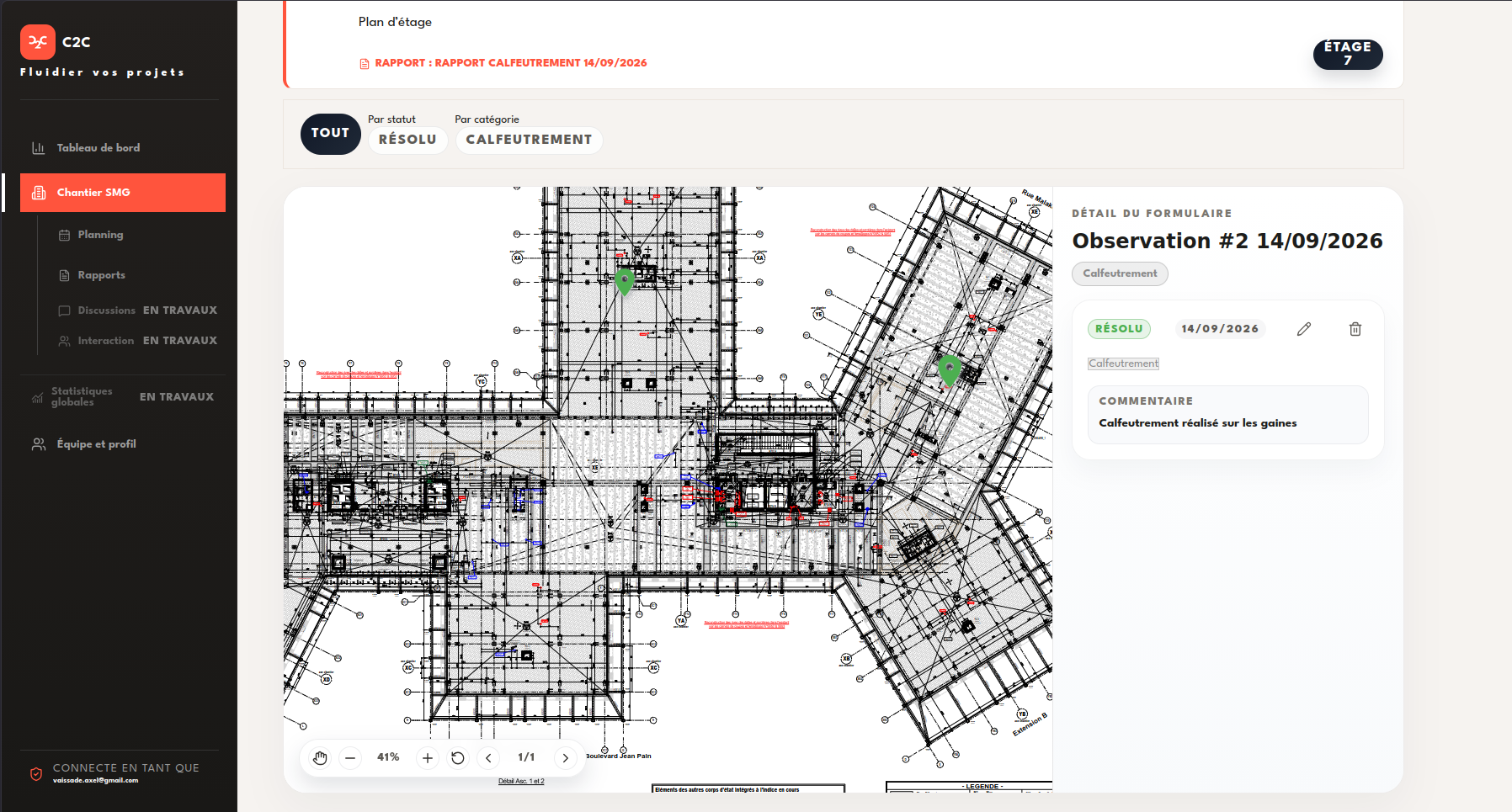Filter by statut RÉSOLU
The height and width of the screenshot is (812, 1512).
point(407,140)
